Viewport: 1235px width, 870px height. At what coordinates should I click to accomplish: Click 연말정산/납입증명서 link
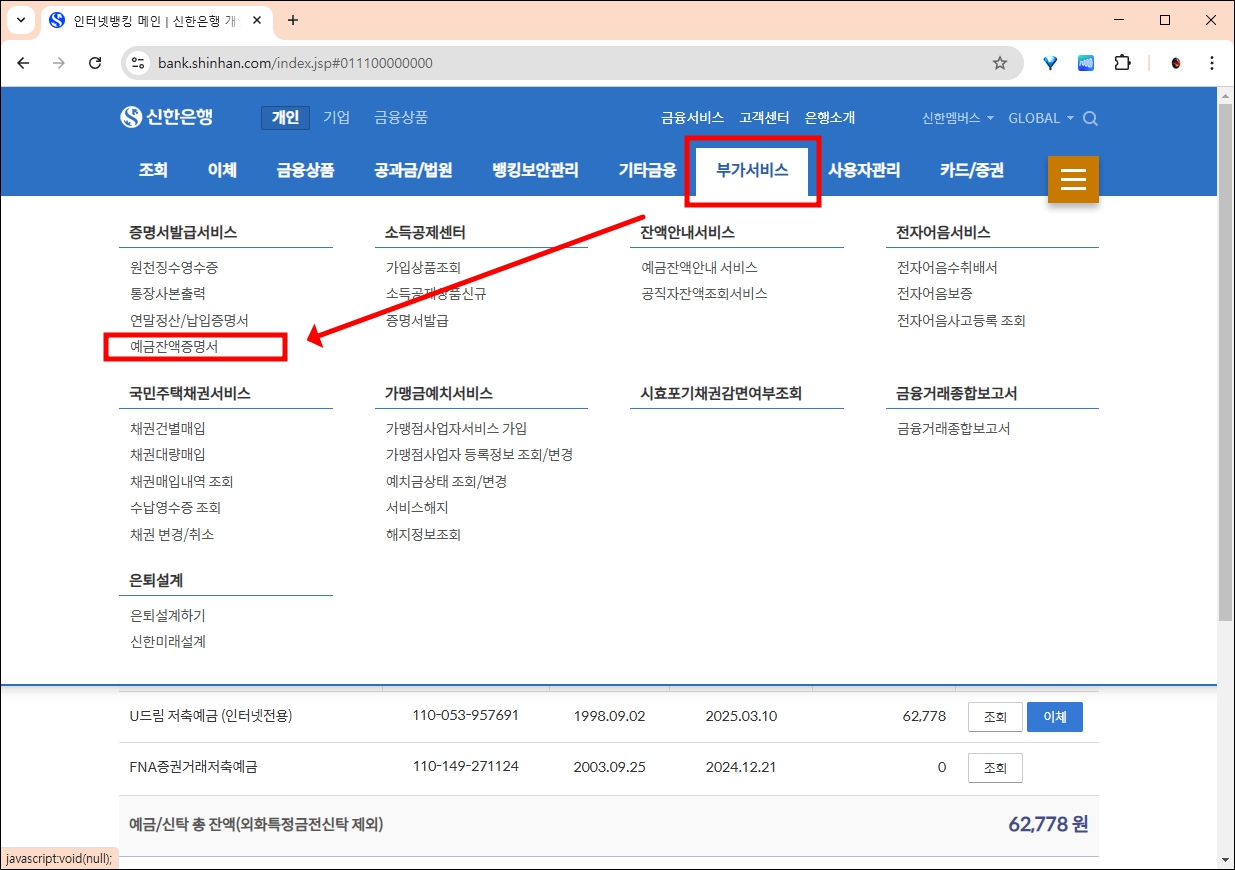189,321
